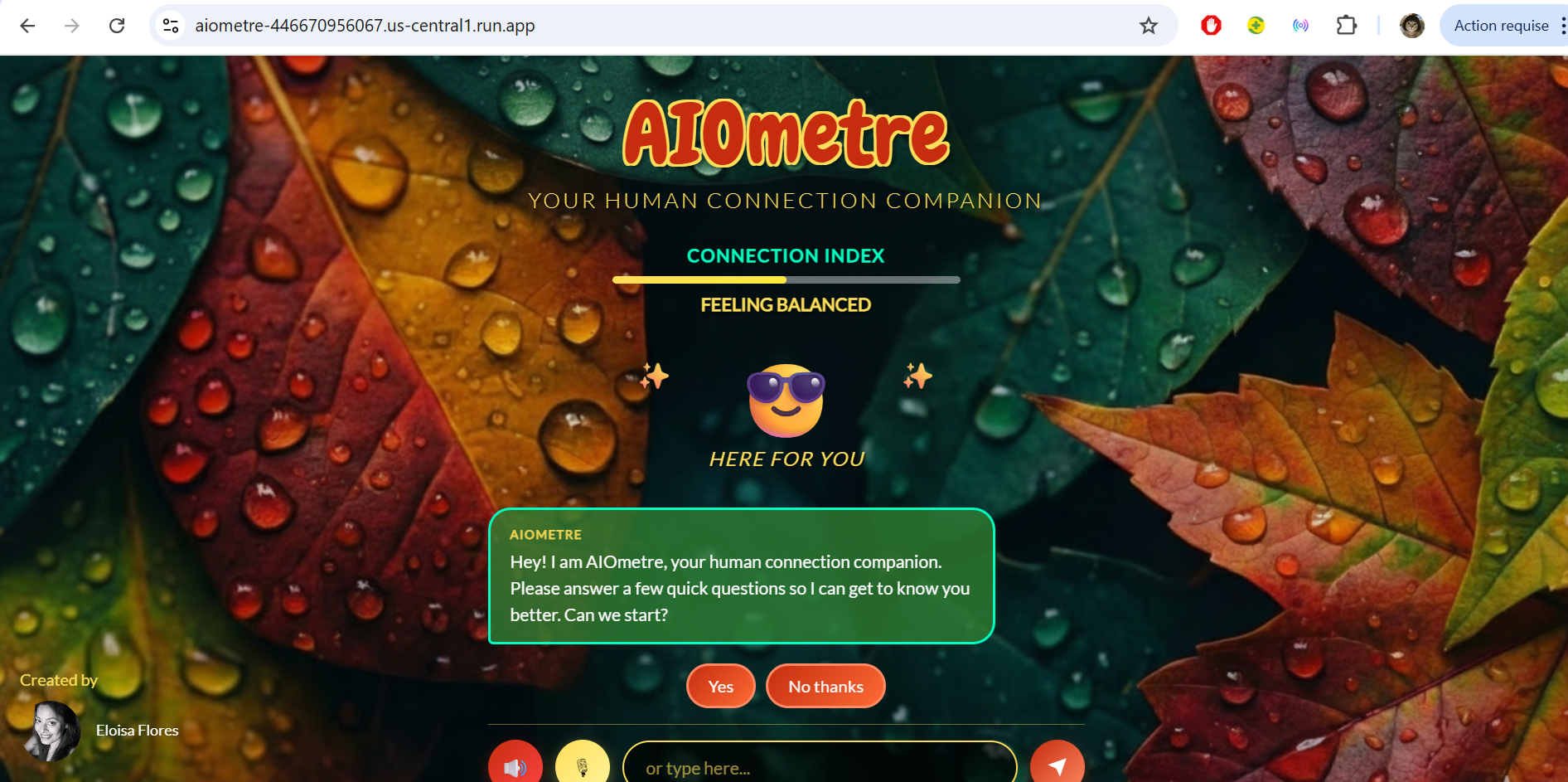The height and width of the screenshot is (782, 1568).
Task: Send message with the paper plane button
Action: (1057, 765)
